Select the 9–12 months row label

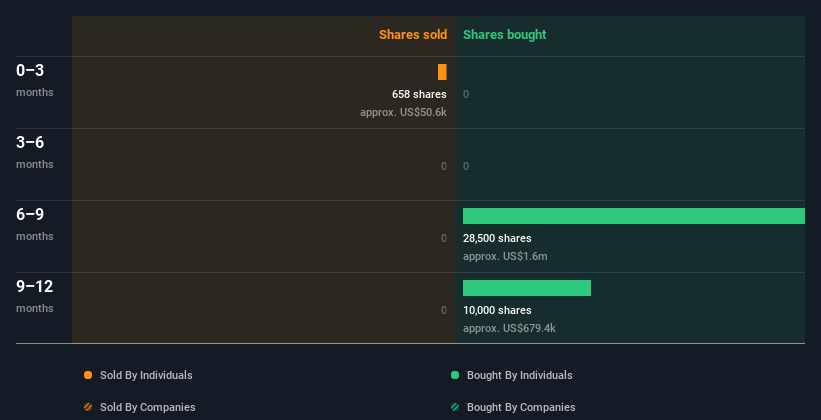(x=35, y=296)
